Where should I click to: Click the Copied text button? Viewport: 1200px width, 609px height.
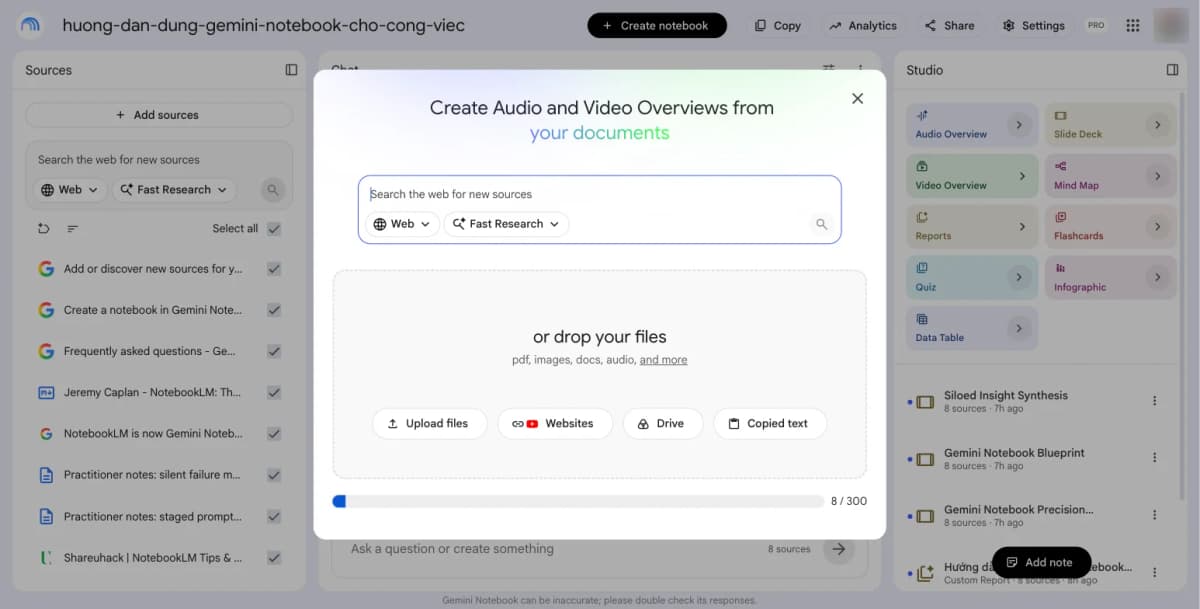point(769,423)
